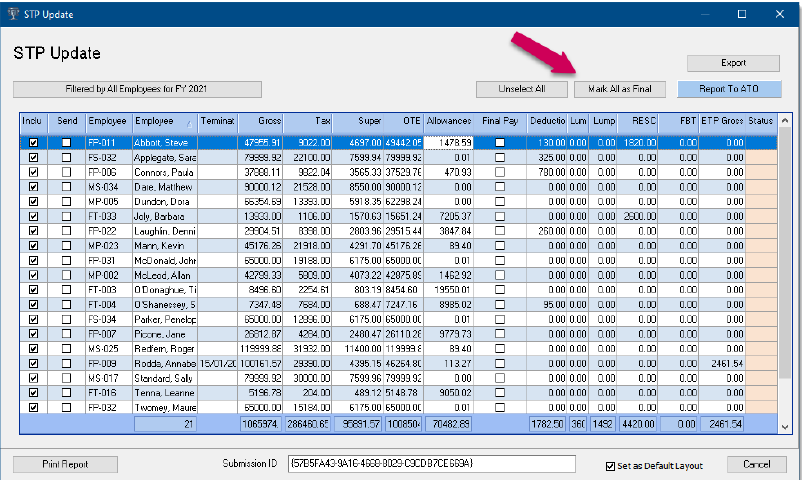Click the trophy app icon in title bar
This screenshot has height=480, width=802.
click(13, 14)
